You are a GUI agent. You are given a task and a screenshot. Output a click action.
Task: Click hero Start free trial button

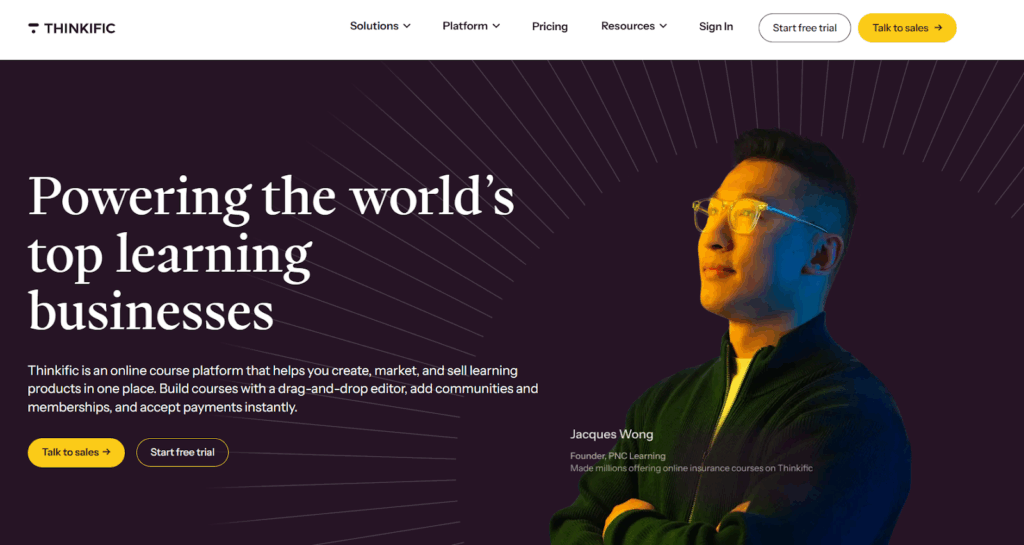(182, 452)
